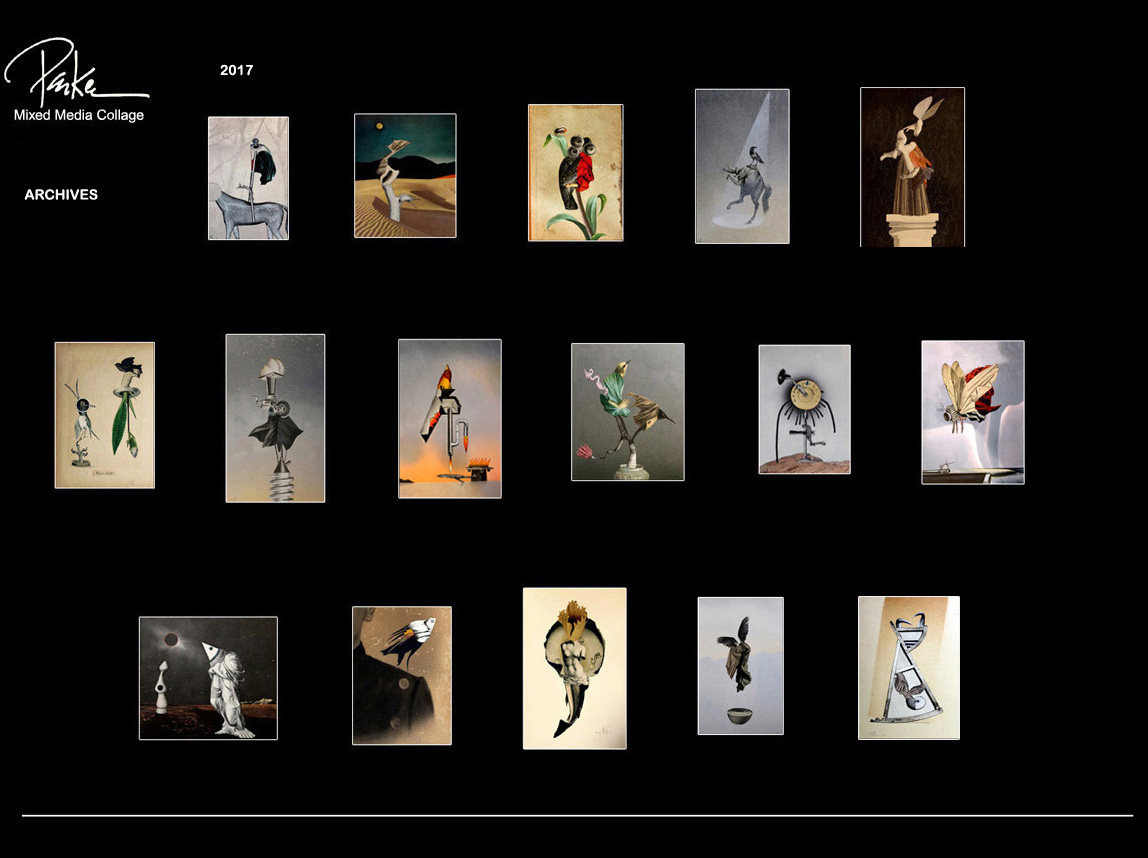The image size is (1148, 858).
Task: Open the statue on stone column collage
Action: point(912,167)
